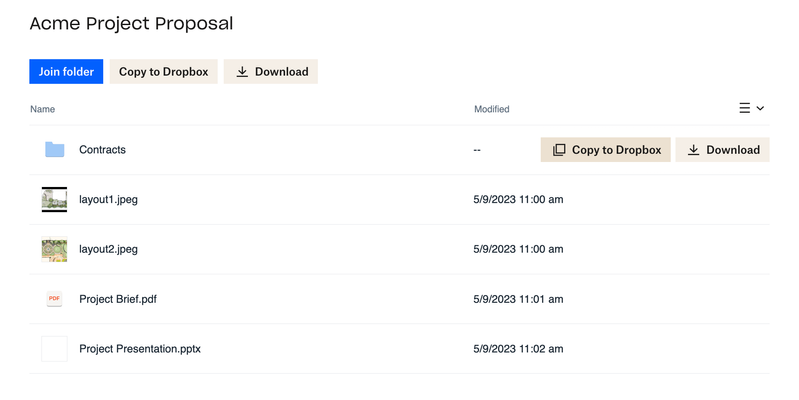Open the Project Brief.pdf file name

[118, 299]
